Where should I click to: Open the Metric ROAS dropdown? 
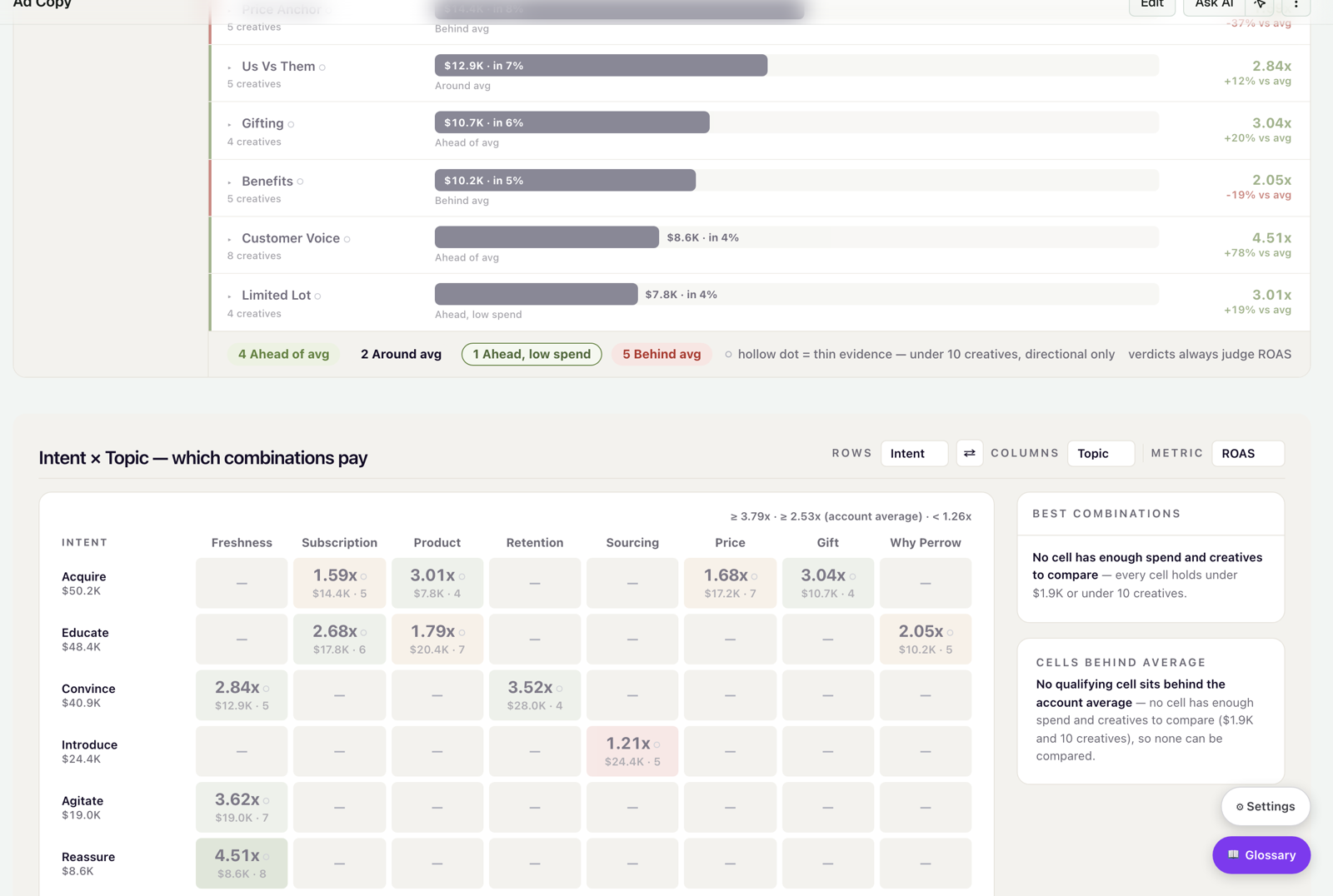click(x=1247, y=453)
